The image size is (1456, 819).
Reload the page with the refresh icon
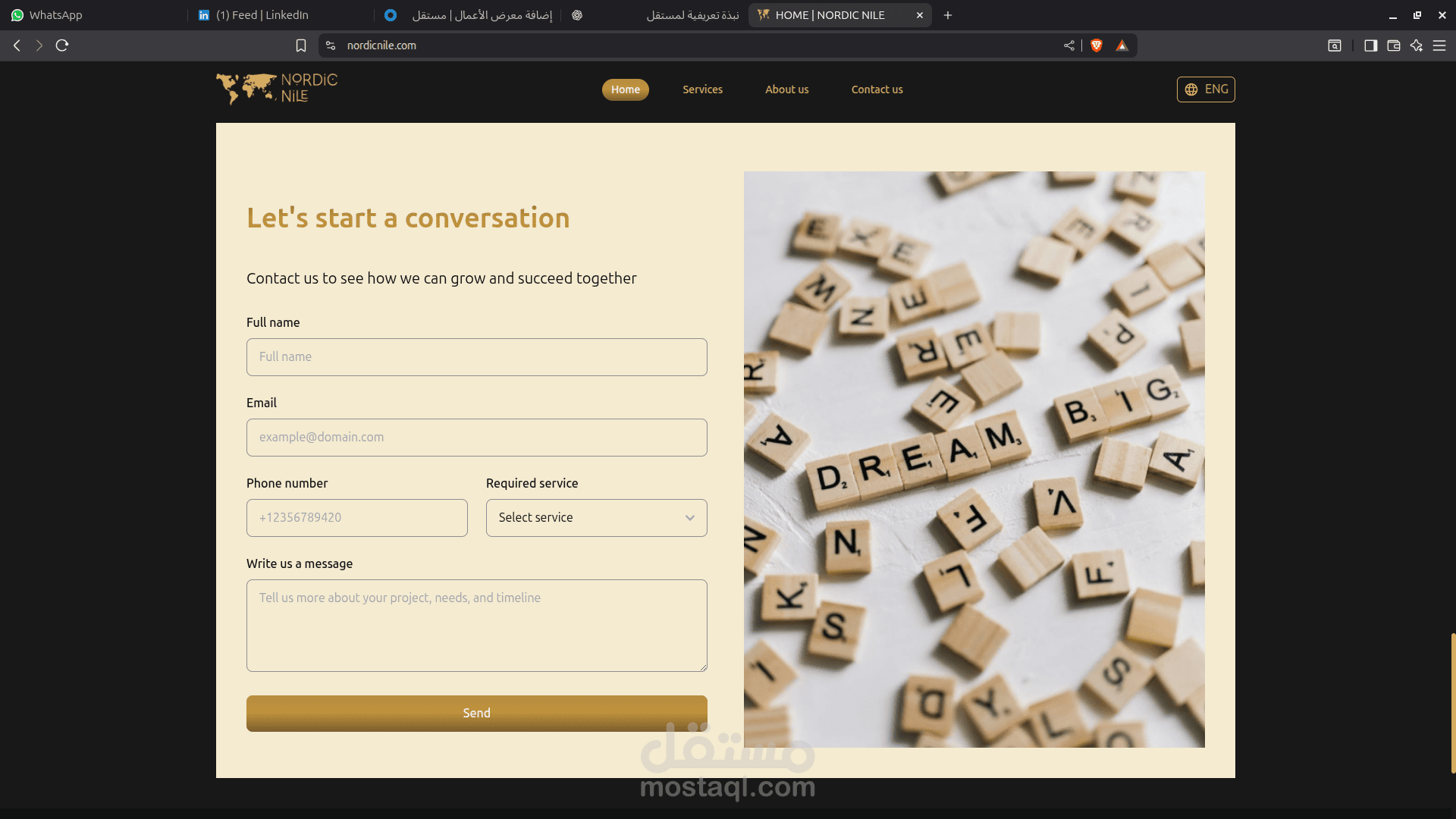(x=62, y=45)
